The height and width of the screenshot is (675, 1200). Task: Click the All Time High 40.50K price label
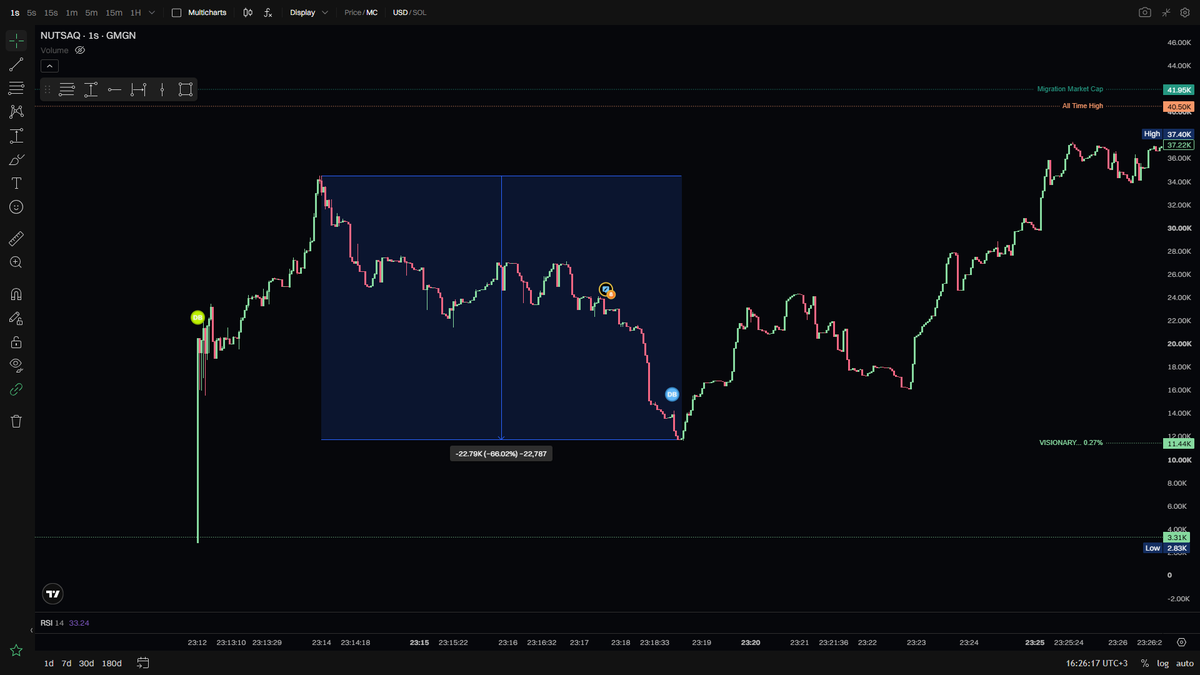pos(1178,106)
